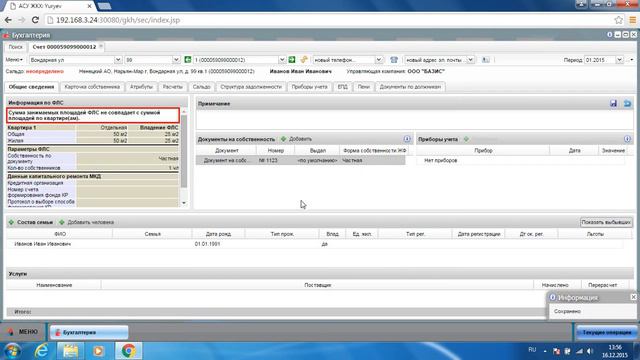Open the Атрибуты tab
Image resolution: width=640 pixels, height=360 pixels.
tap(141, 87)
